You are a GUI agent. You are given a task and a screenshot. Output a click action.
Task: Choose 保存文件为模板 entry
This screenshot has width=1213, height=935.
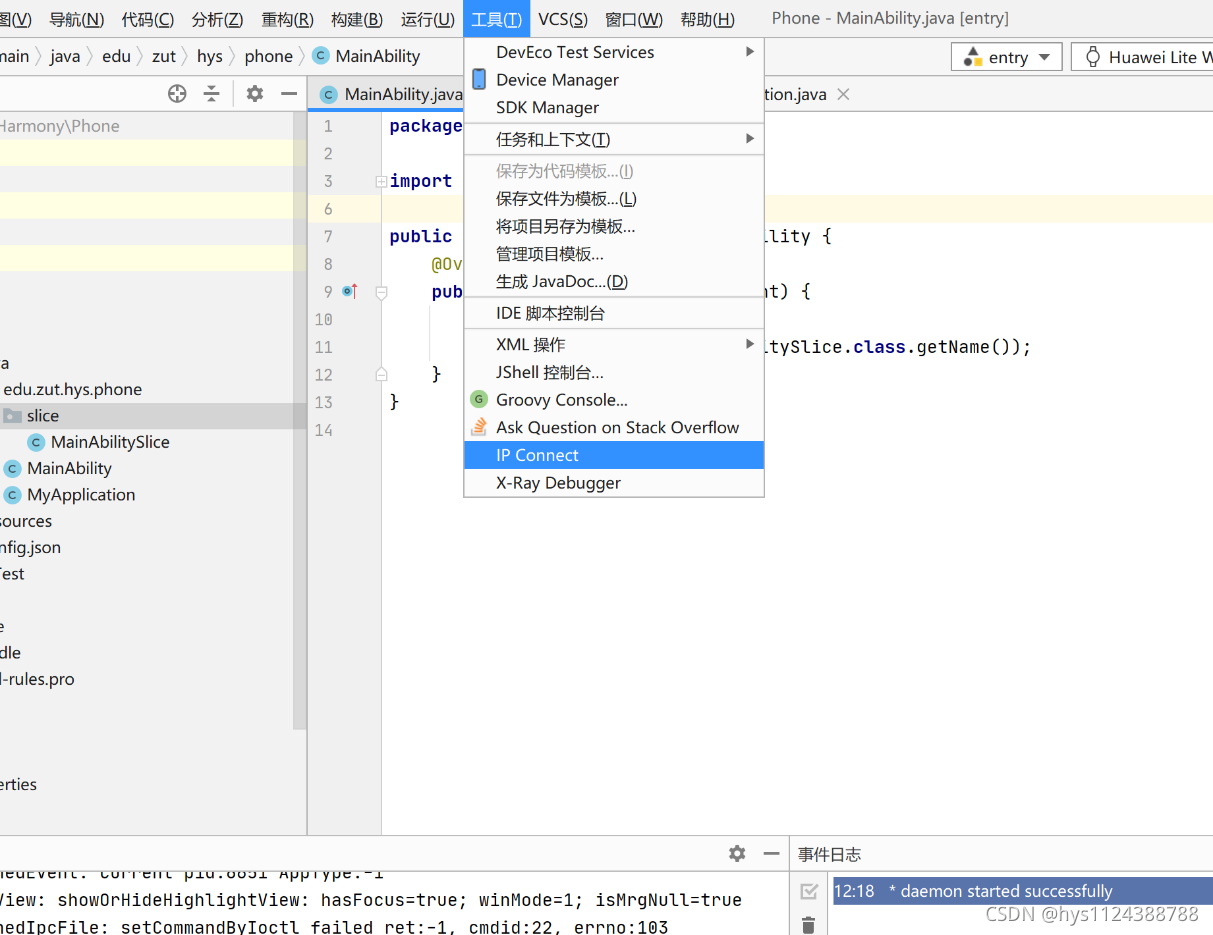[x=614, y=199]
